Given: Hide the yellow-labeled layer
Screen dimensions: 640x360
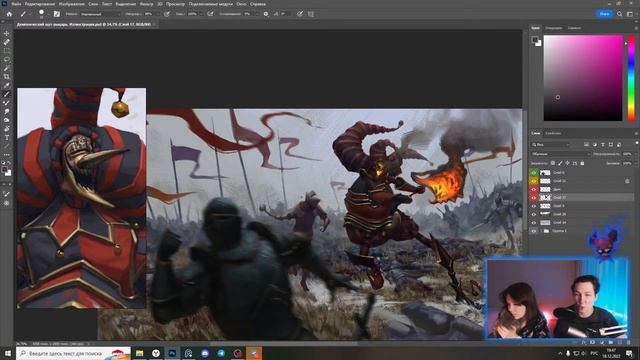Looking at the screenshot, I should coord(533,181).
